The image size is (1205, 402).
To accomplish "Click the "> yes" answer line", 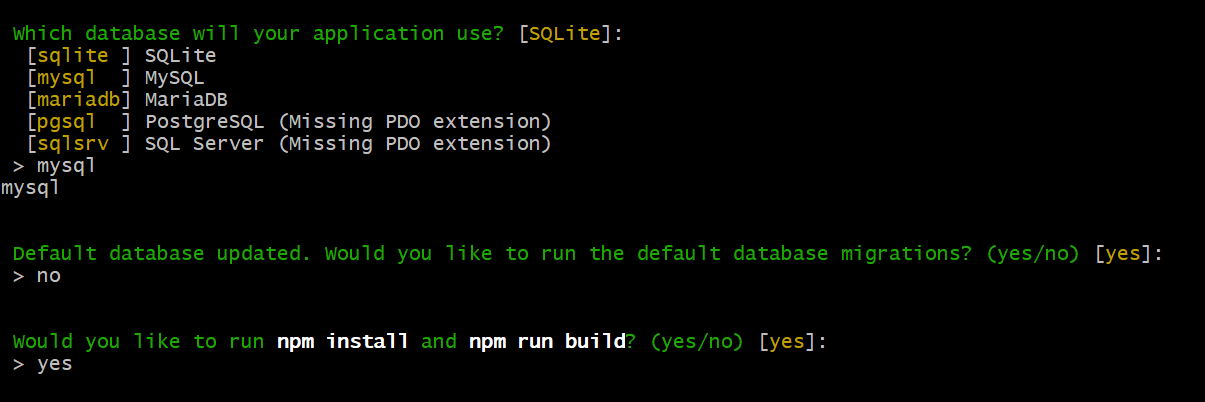I will coord(42,363).
